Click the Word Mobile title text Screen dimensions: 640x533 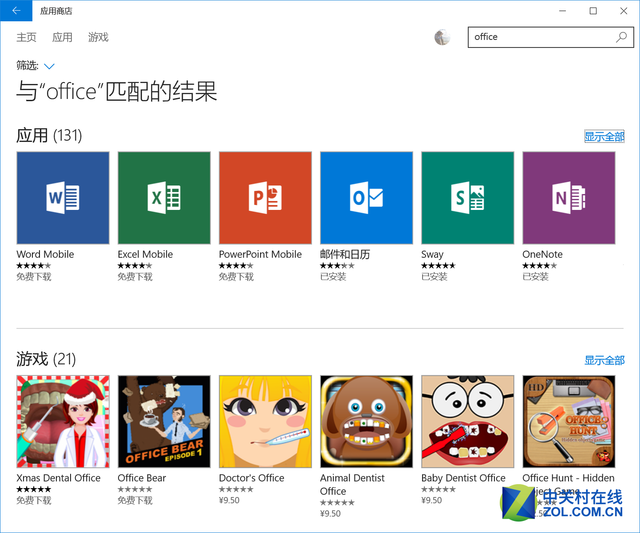coord(45,254)
